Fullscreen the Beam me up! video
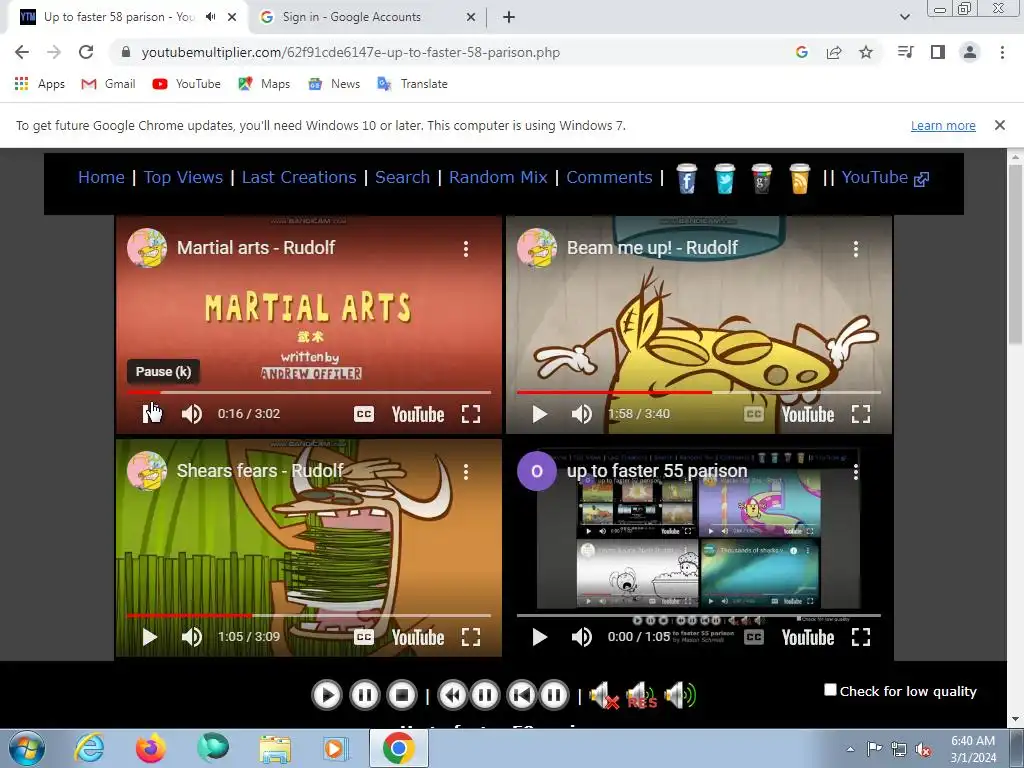Screen dimensions: 1024x768 [861, 414]
